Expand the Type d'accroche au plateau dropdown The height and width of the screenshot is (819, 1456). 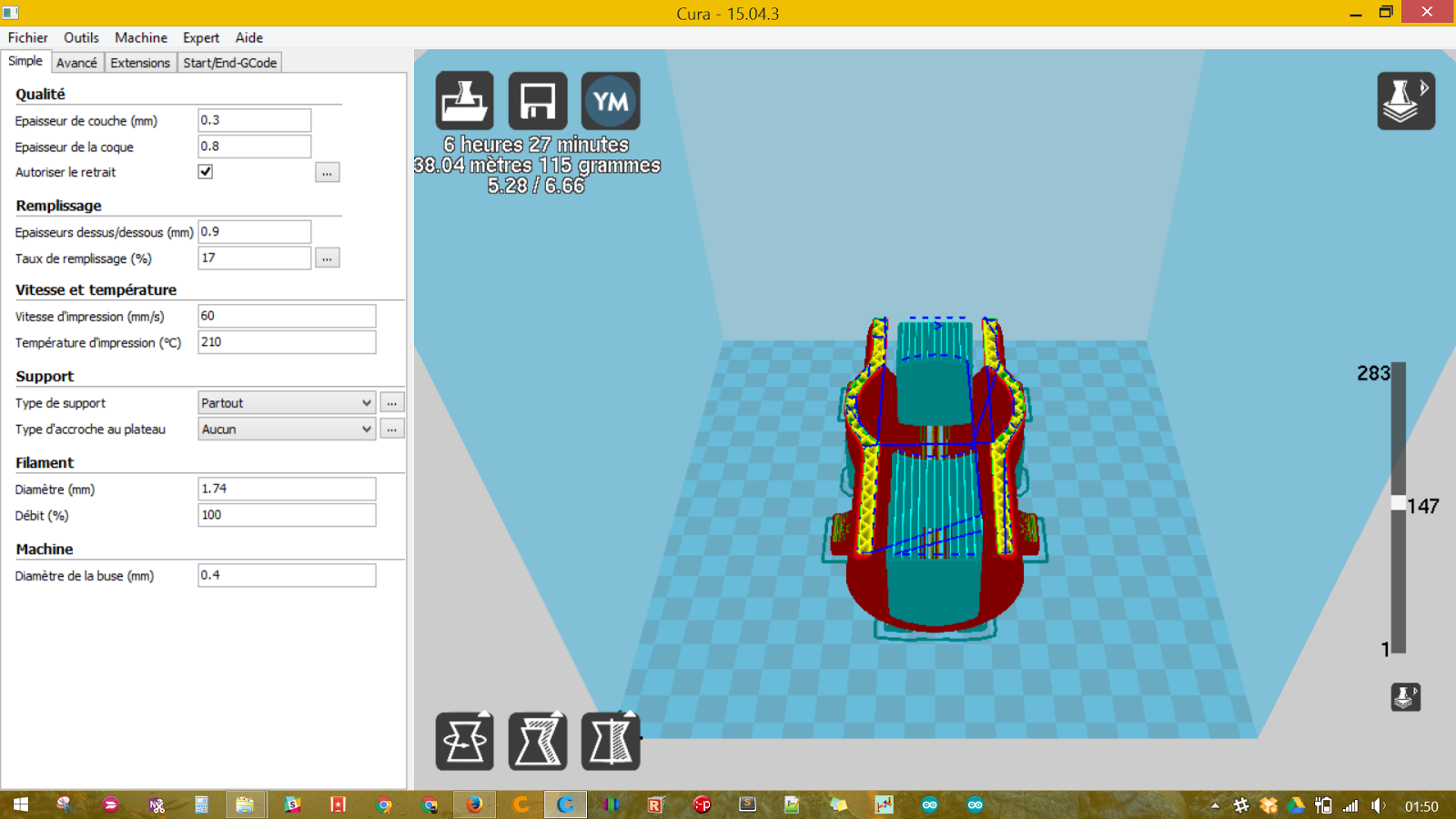287,430
